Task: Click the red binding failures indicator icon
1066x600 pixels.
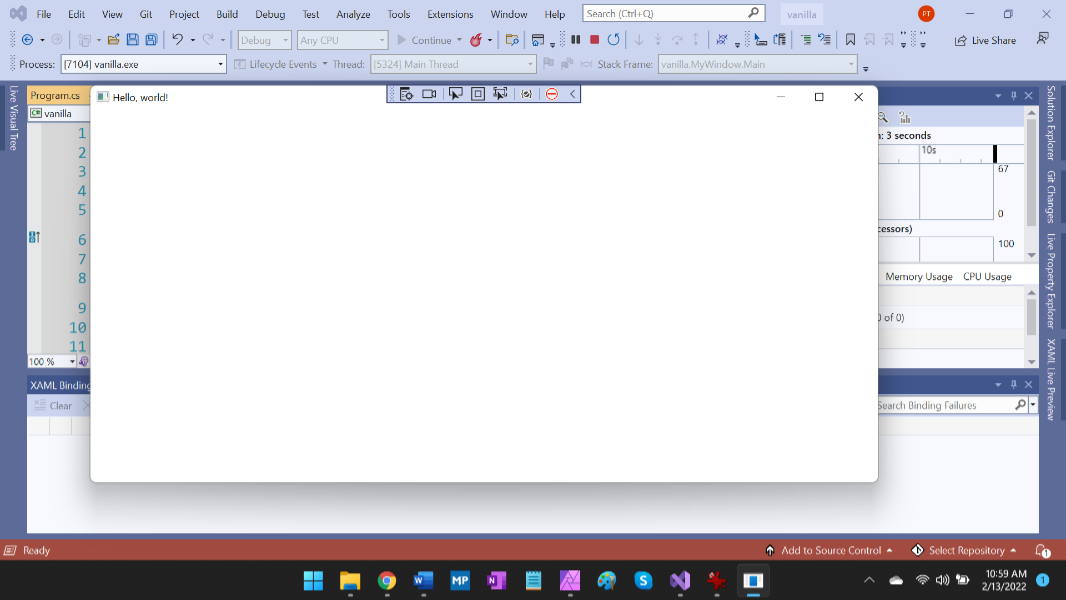Action: (551, 94)
